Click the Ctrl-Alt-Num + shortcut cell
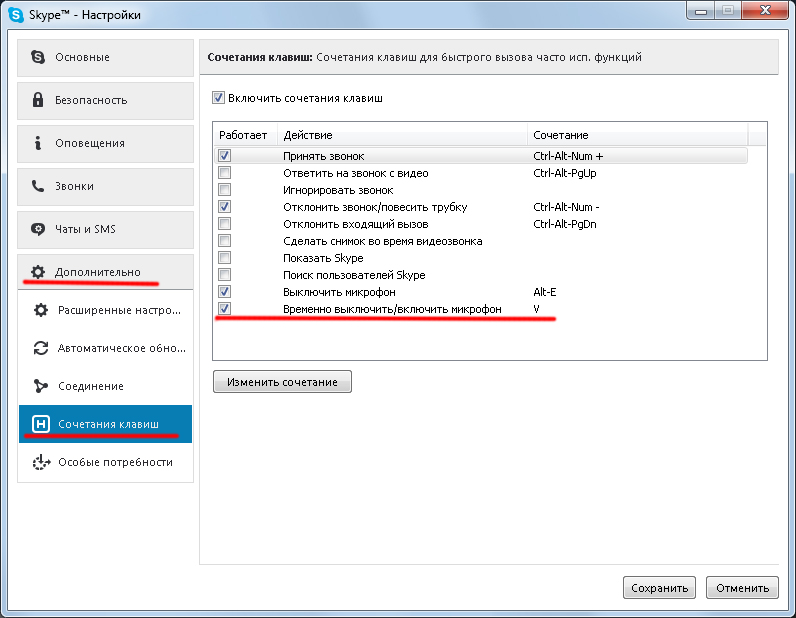This screenshot has width=796, height=618. (568, 156)
